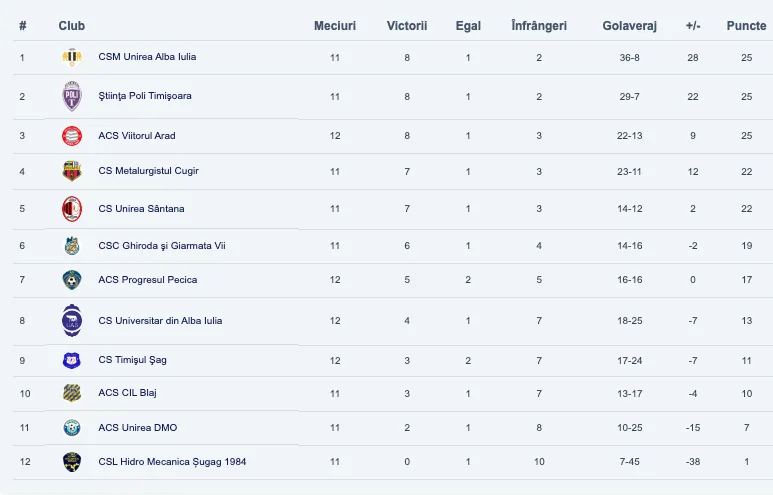Viewport: 773px width, 495px height.
Task: Sort table by Puncte column header
Action: coord(746,25)
